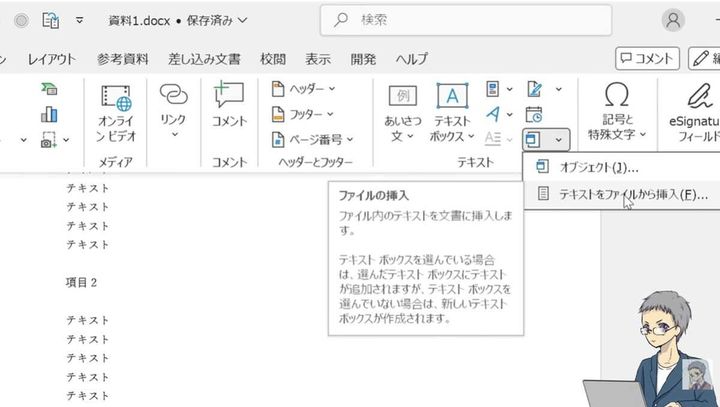Screen dimensions: 720x407
Task: Click the Date and Time icon
Action: point(534,114)
